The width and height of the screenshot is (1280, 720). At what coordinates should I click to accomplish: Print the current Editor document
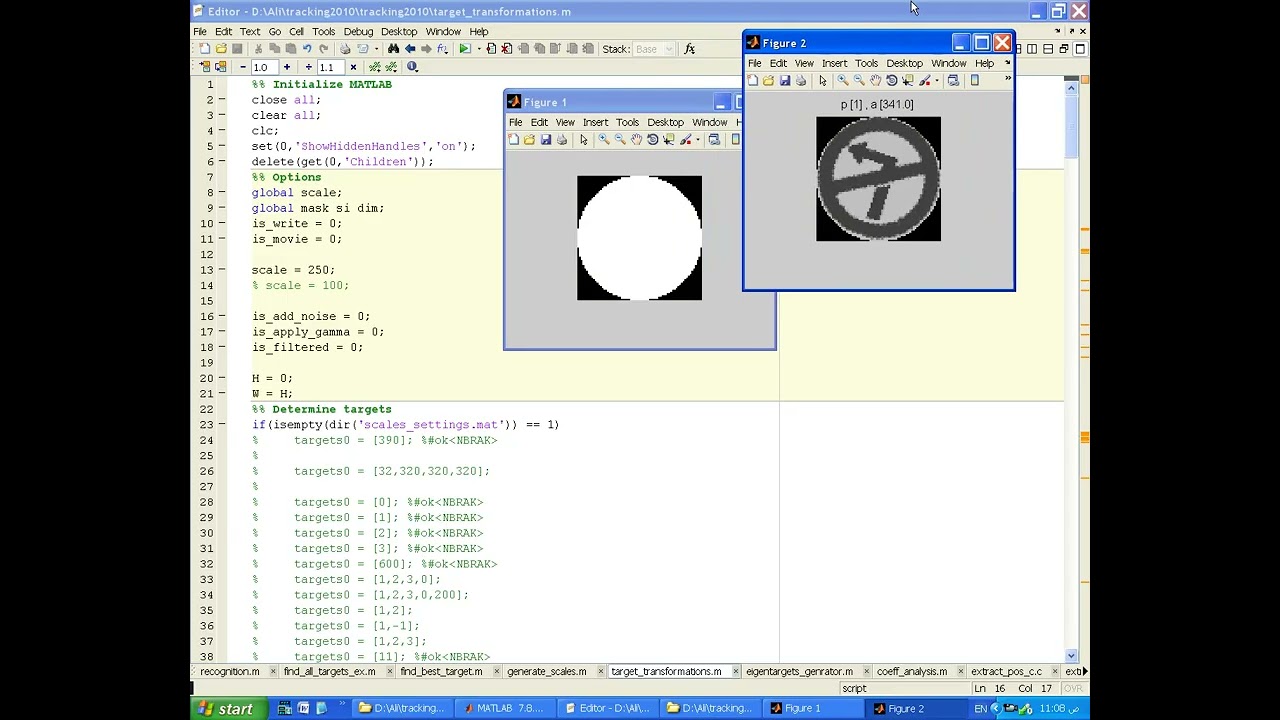(x=345, y=49)
